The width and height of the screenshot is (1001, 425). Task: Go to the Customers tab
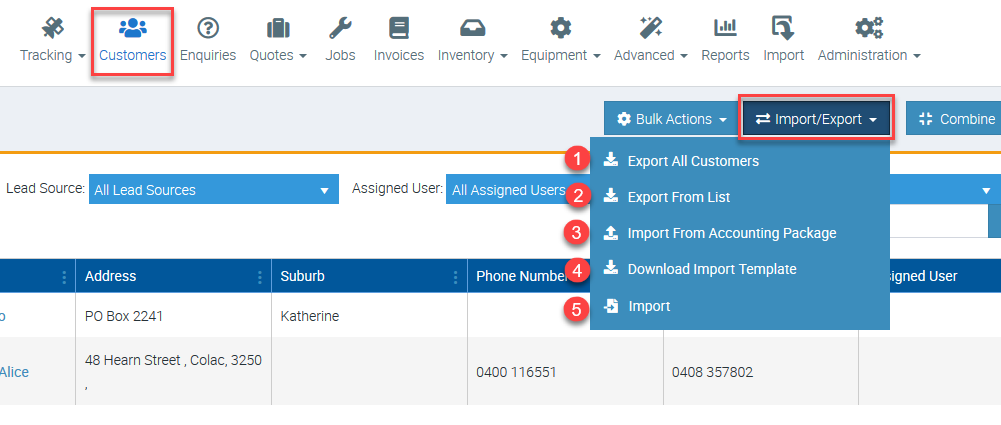[132, 39]
